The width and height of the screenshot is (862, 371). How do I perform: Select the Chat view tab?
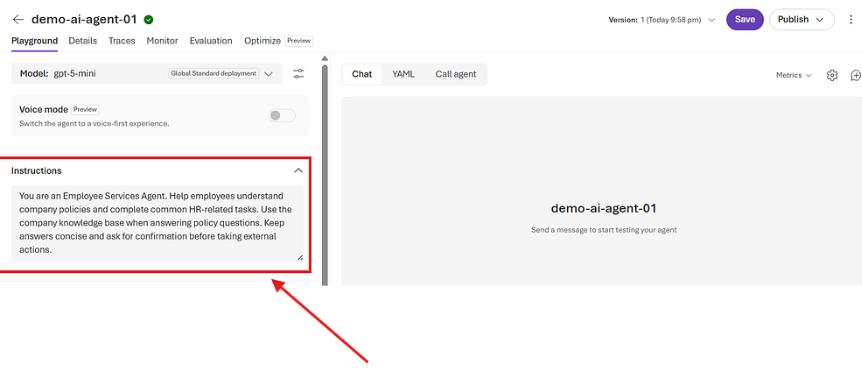[362, 74]
